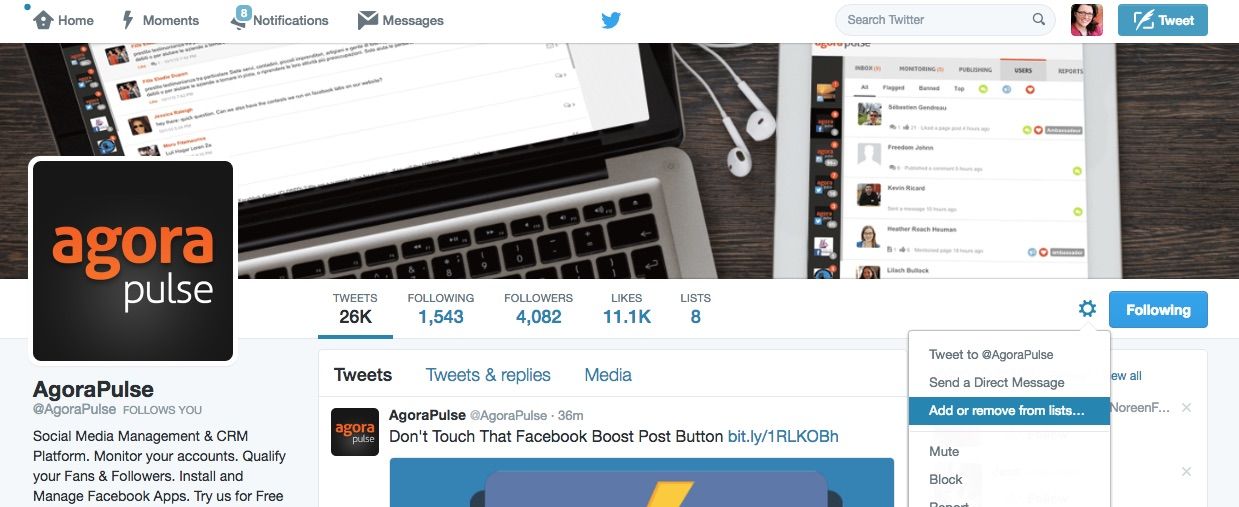
Task: Open the user avatar menu
Action: pos(1087,20)
